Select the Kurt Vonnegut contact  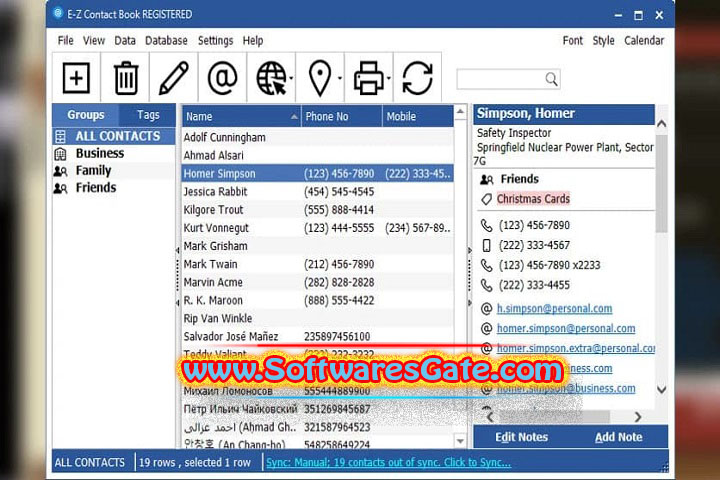[x=318, y=228]
